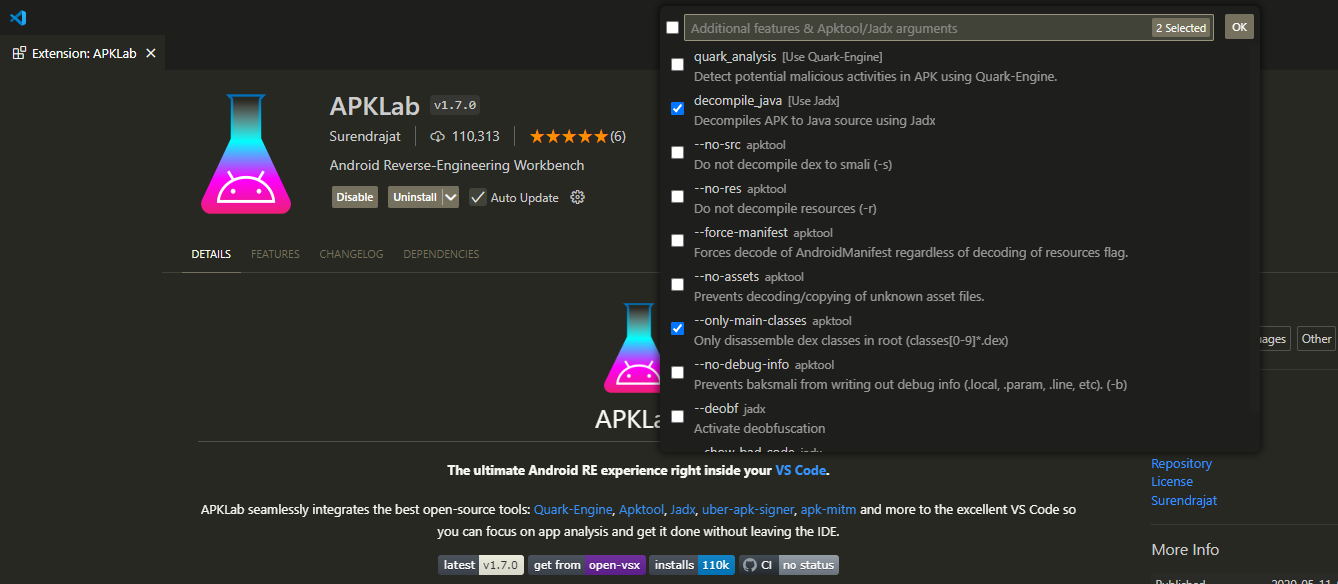Toggle the Auto Update checkbox
Viewport: 1338px width, 584px height.
(x=478, y=197)
